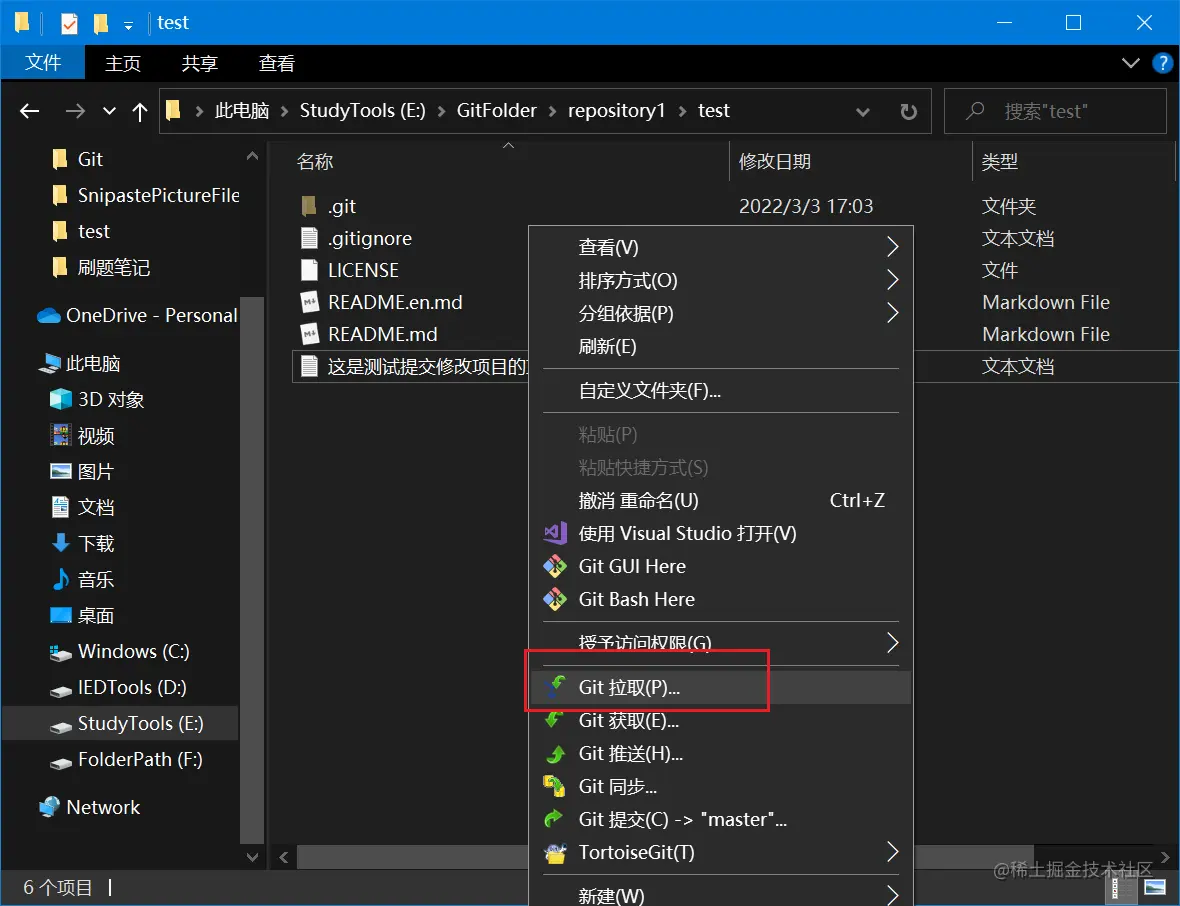Click the 视频 film icon
The image size is (1180, 906).
60,435
